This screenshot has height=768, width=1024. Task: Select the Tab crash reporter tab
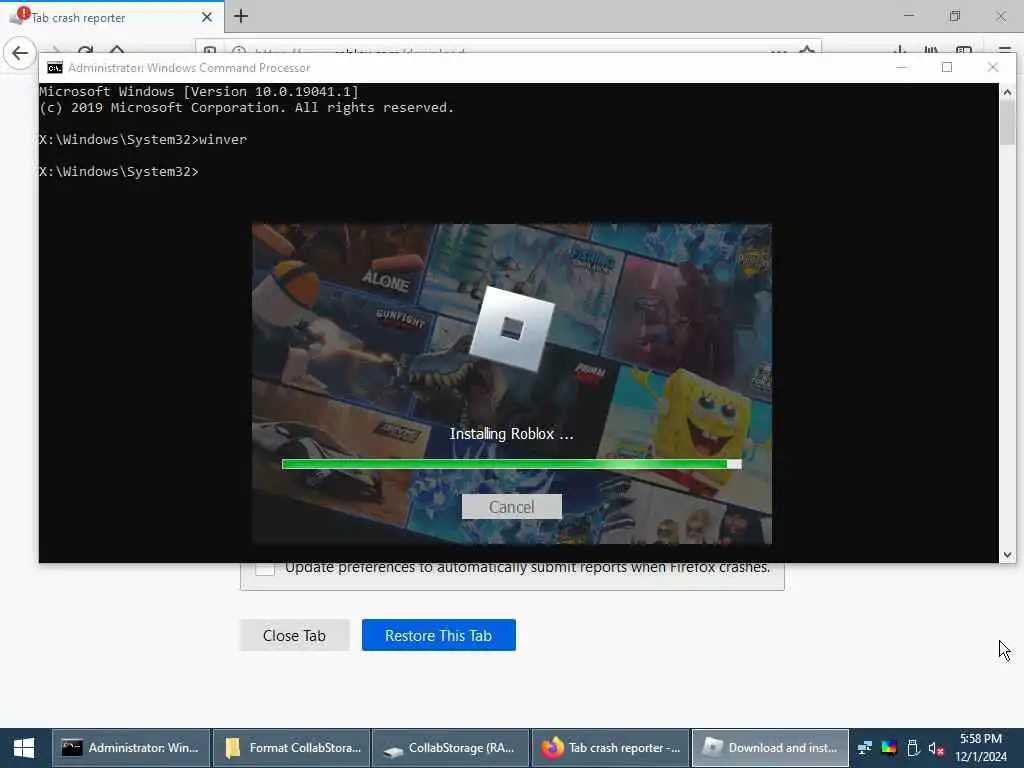coord(111,17)
